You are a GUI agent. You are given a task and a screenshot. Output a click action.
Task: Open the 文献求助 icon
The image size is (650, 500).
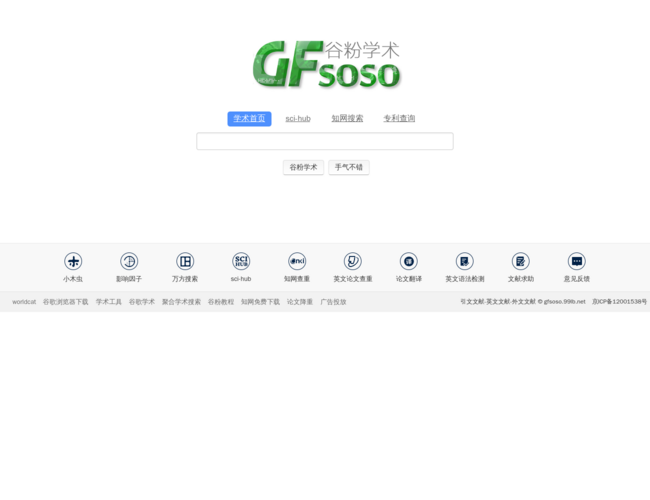(521, 261)
